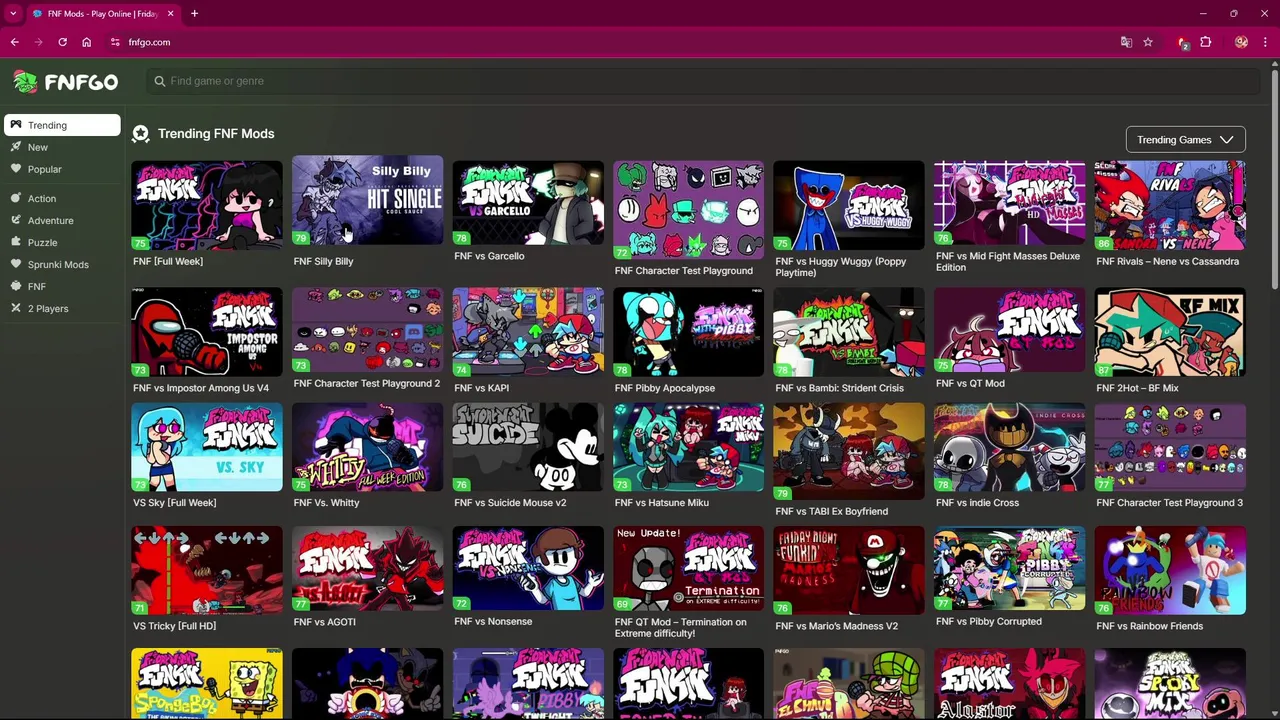Open FNF Vs. Whitty thumbnail

coord(367,447)
